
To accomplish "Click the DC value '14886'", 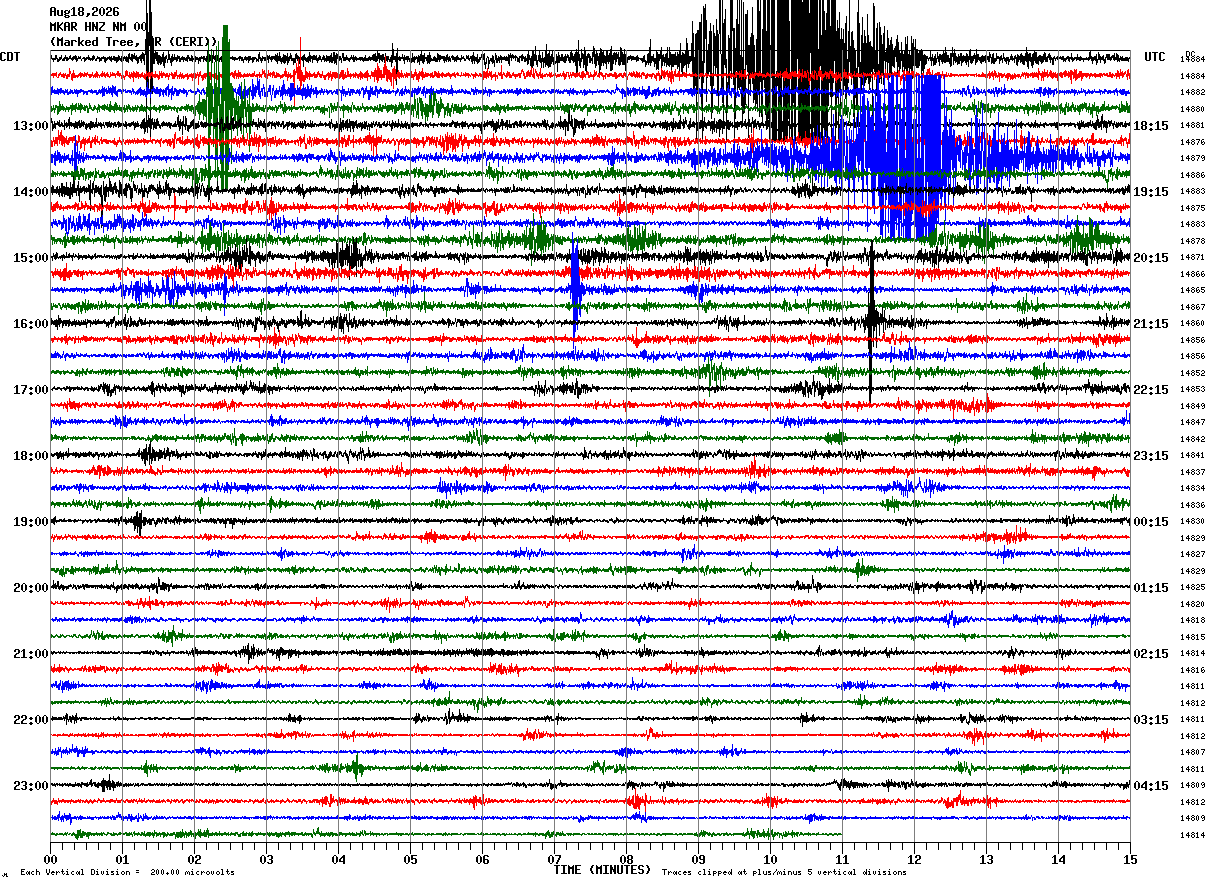I will point(1192,175).
